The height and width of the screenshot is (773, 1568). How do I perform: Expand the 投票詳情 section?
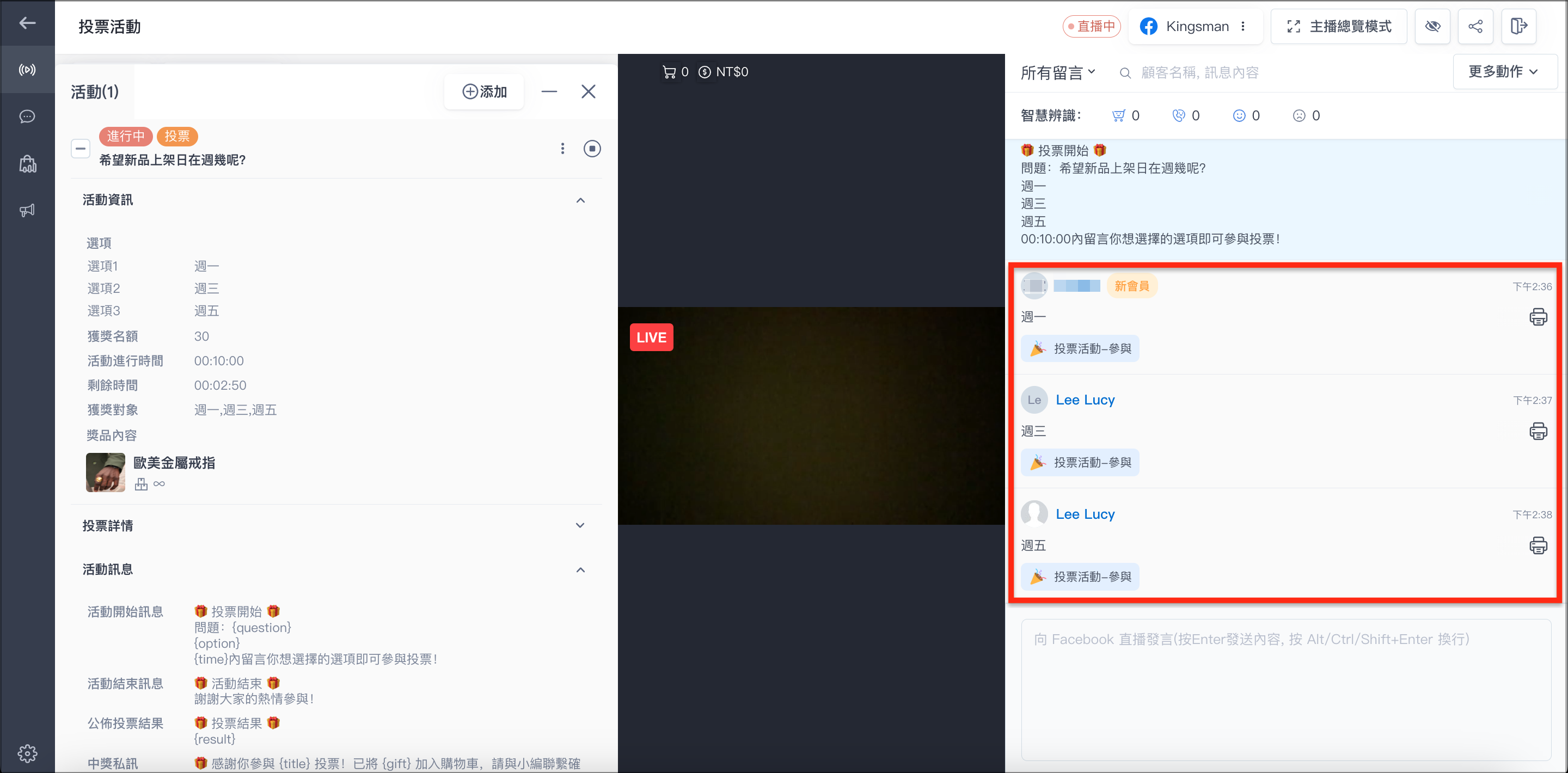[580, 525]
